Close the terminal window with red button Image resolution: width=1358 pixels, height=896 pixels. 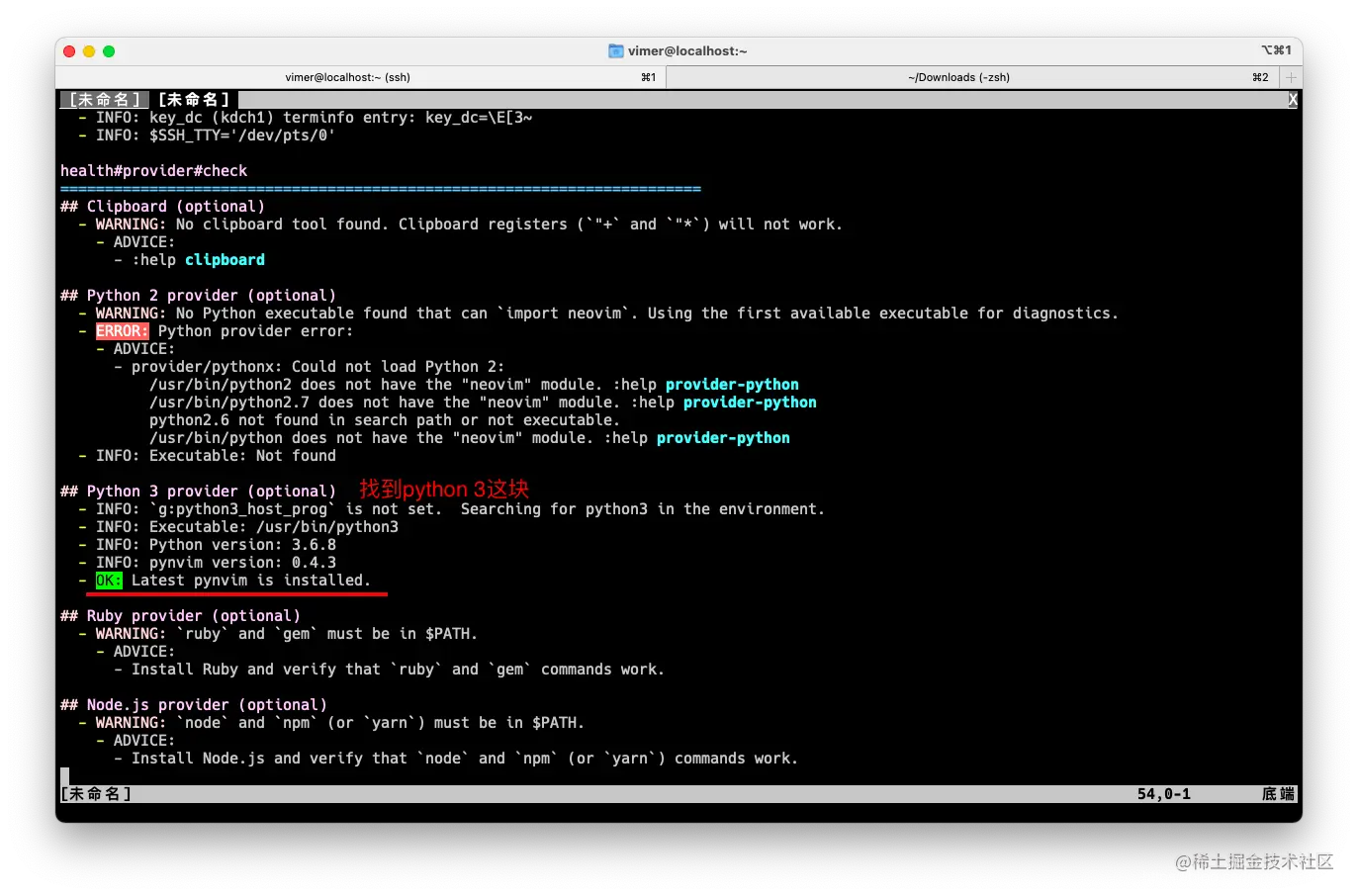tap(69, 51)
